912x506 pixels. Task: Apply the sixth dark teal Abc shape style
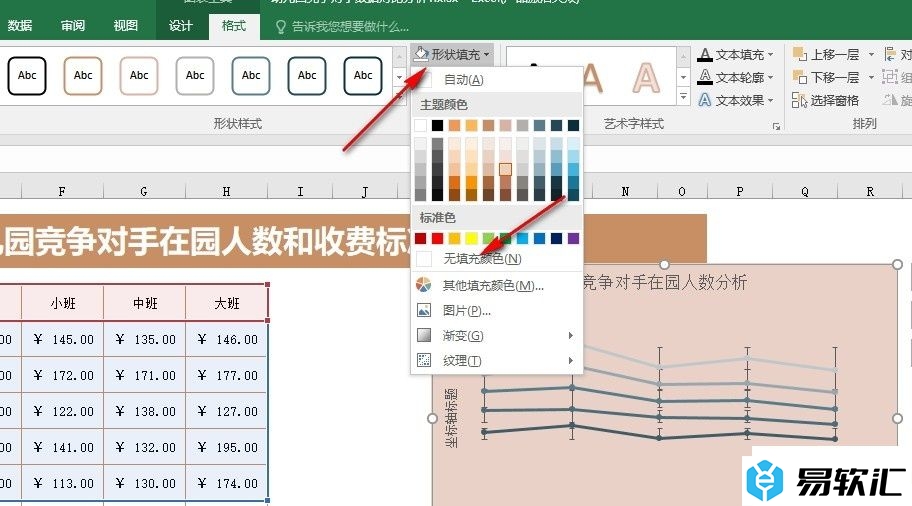pyautogui.click(x=307, y=76)
